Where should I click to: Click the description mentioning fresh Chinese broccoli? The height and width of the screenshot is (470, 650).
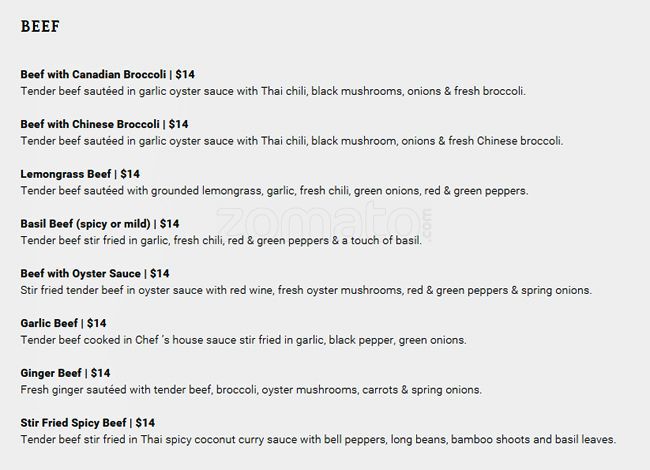[291, 141]
